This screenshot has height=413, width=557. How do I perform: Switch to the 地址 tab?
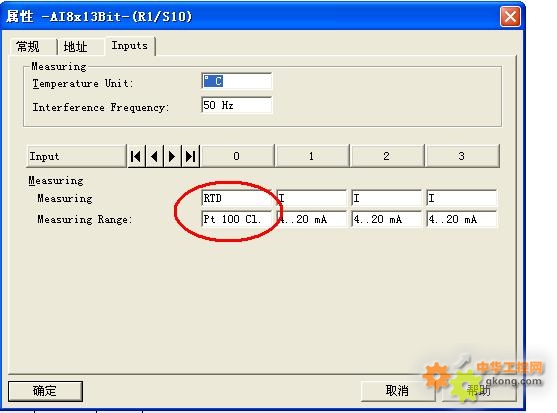point(75,47)
